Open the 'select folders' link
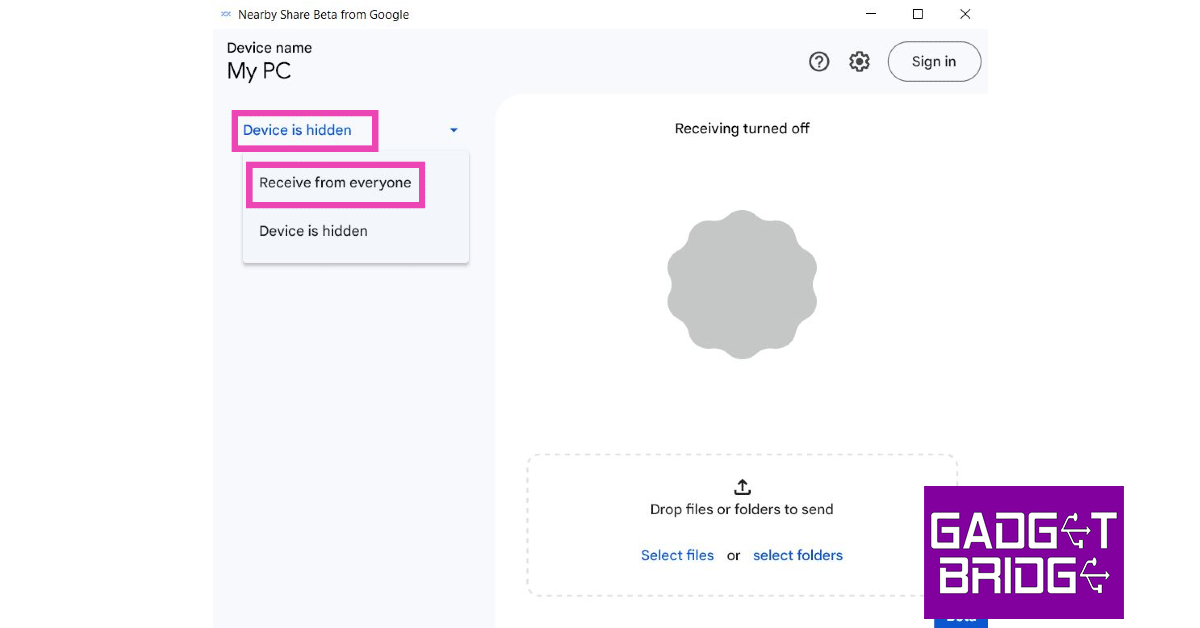This screenshot has height=628, width=1200. pos(798,556)
